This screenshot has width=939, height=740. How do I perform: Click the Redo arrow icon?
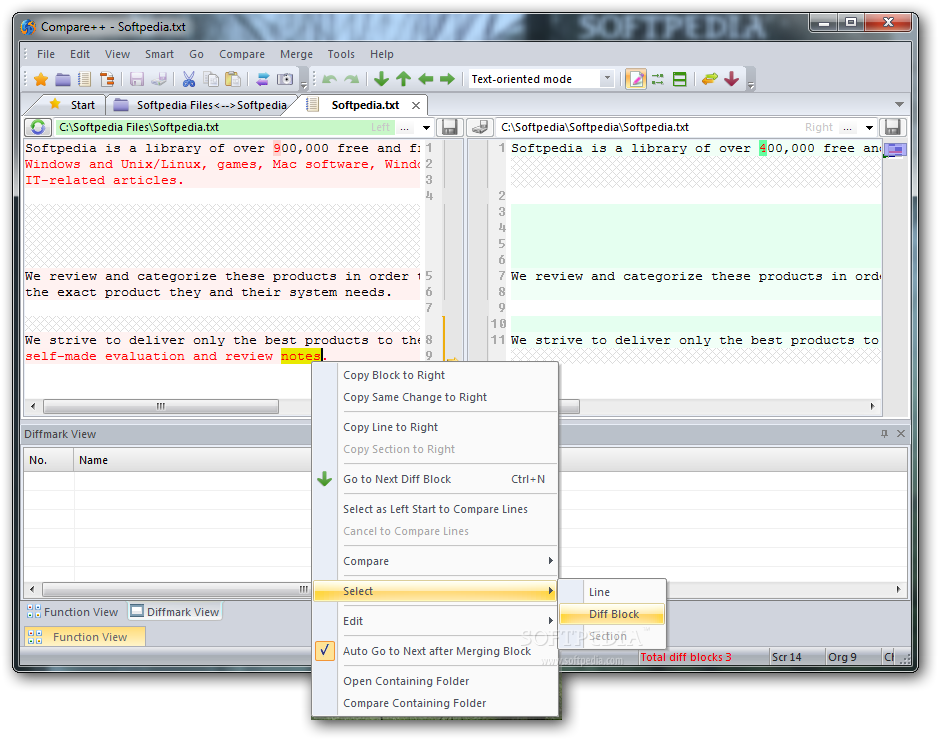pos(352,79)
